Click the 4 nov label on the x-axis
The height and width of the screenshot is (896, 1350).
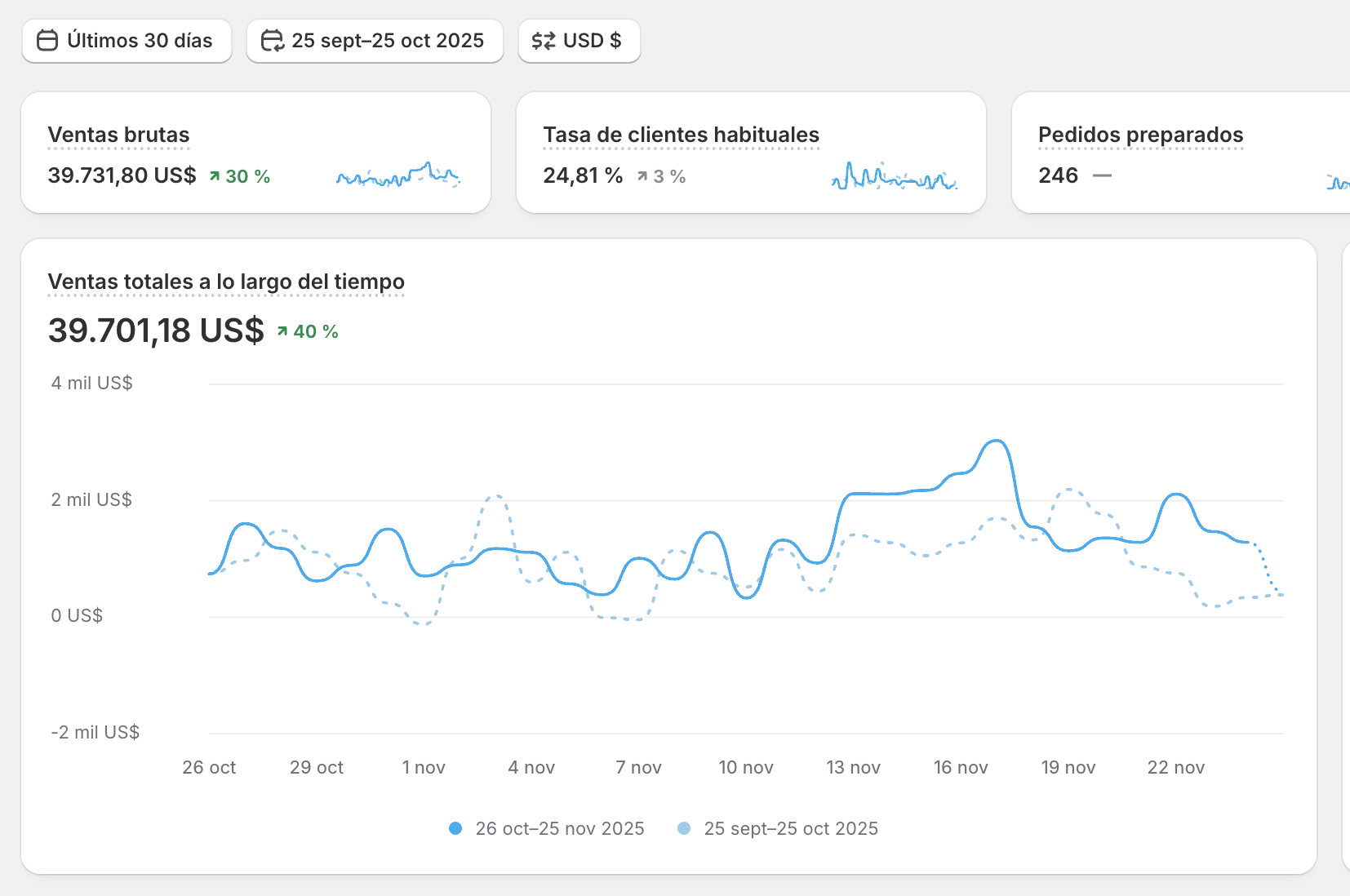click(531, 767)
